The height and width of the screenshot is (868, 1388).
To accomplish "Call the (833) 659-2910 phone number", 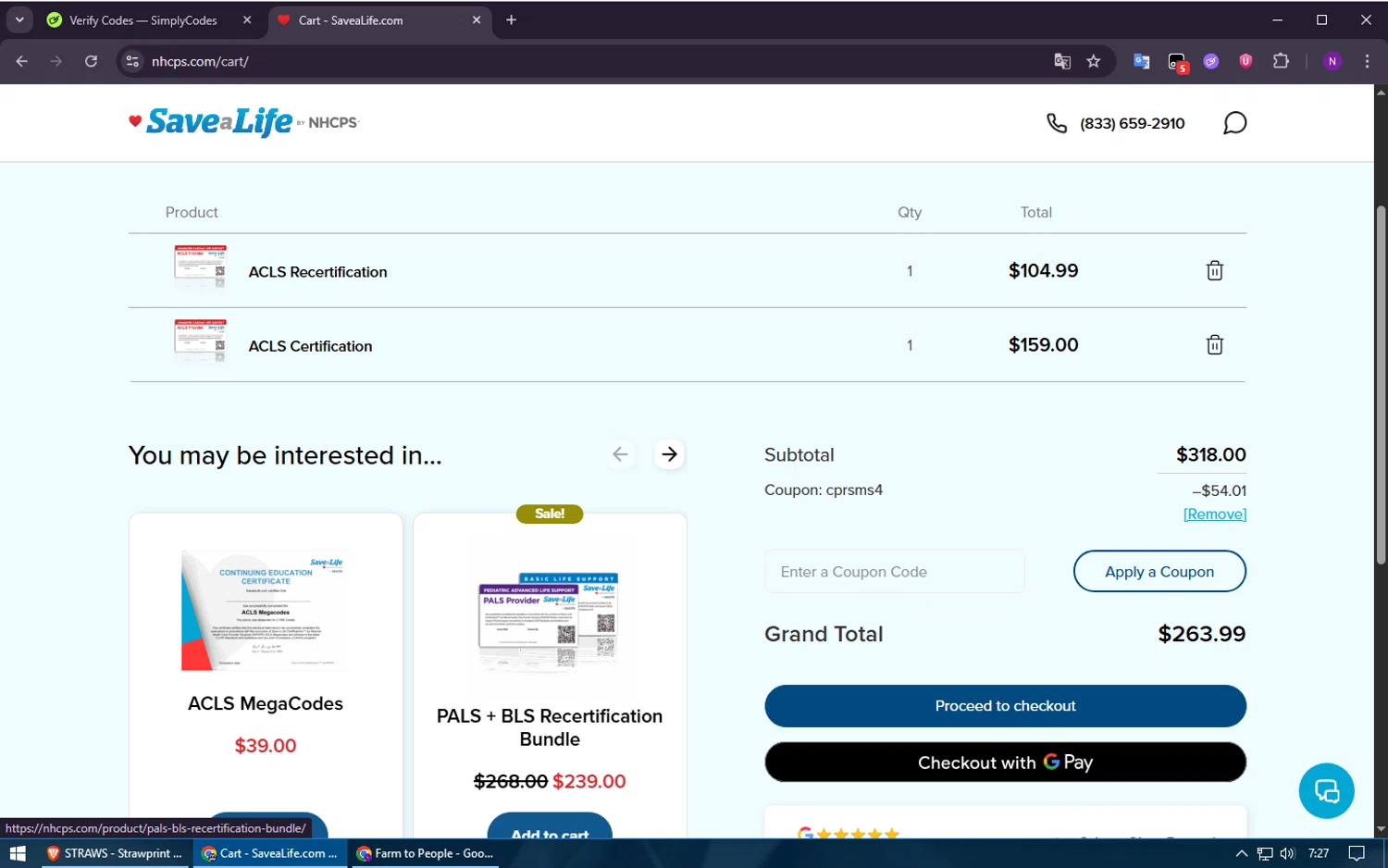I will click(x=1132, y=123).
